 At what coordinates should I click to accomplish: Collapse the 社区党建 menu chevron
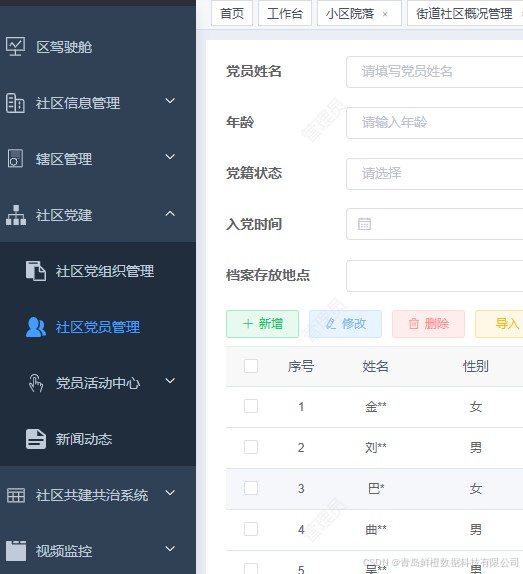pos(170,213)
